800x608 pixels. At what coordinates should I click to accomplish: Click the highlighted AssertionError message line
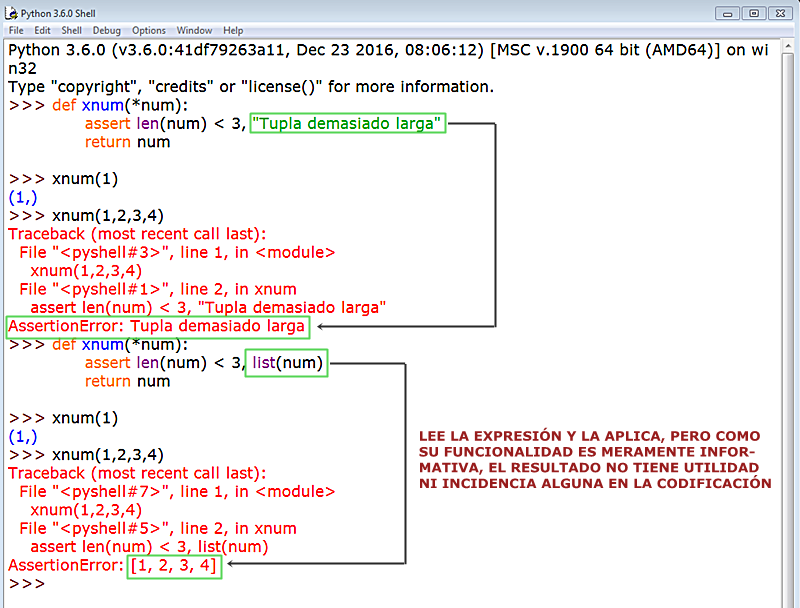point(157,326)
